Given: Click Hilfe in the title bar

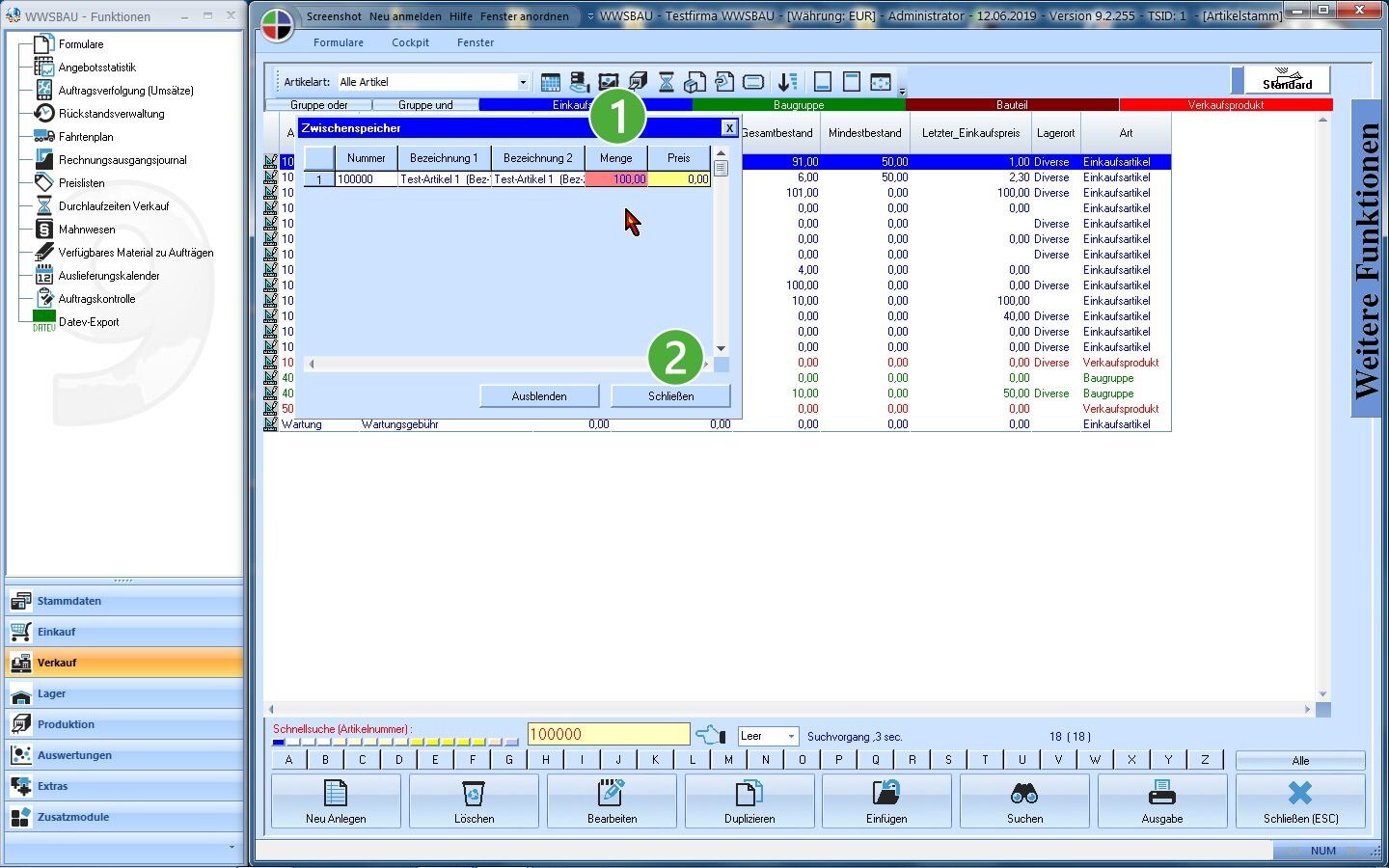Looking at the screenshot, I should click(x=461, y=16).
